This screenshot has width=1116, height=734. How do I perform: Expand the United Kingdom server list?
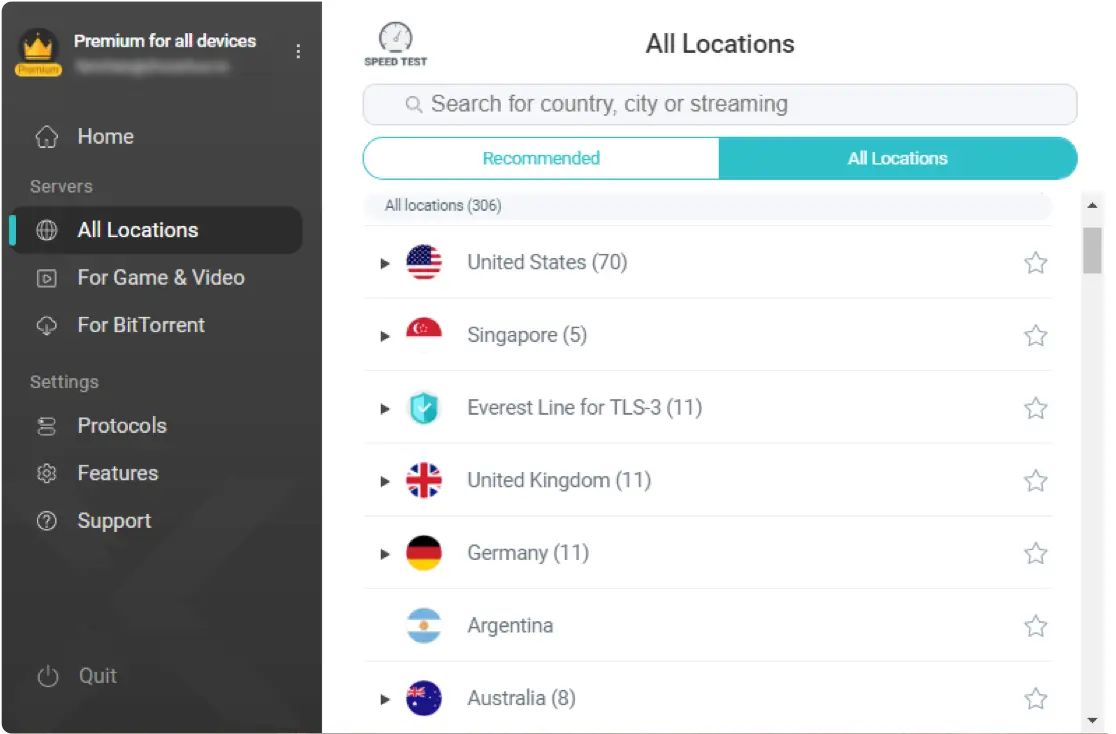point(385,481)
